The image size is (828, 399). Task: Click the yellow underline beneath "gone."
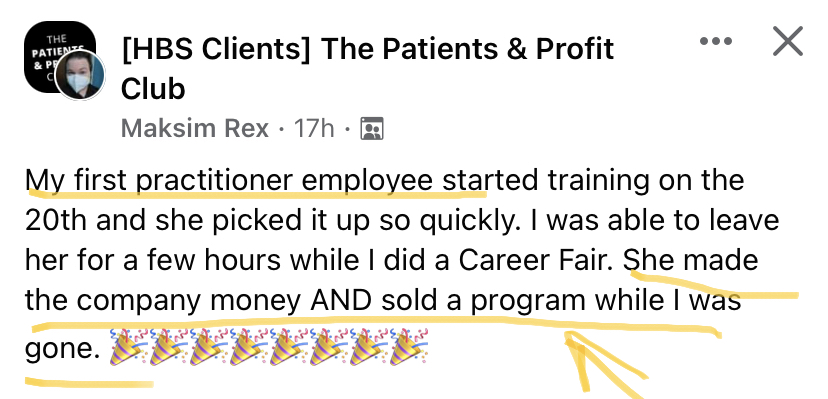[x=89, y=382]
